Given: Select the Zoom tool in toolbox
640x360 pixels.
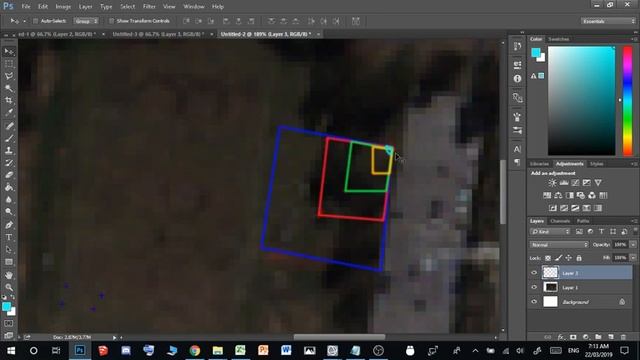Looking at the screenshot, I should point(9,288).
